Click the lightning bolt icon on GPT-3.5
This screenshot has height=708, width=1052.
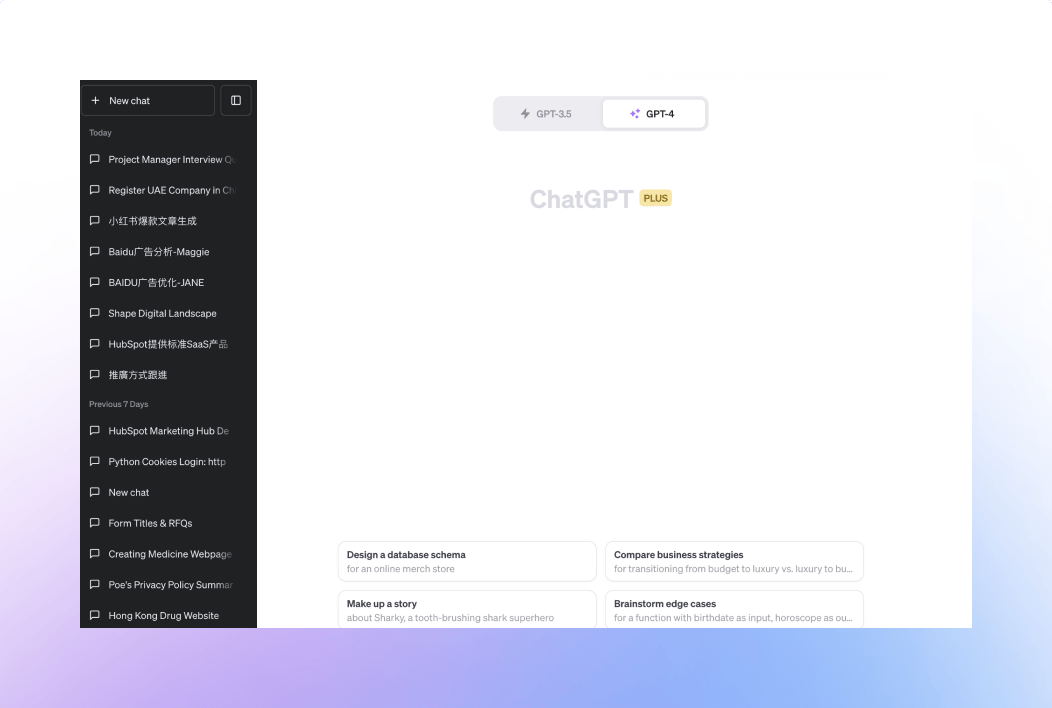[525, 114]
